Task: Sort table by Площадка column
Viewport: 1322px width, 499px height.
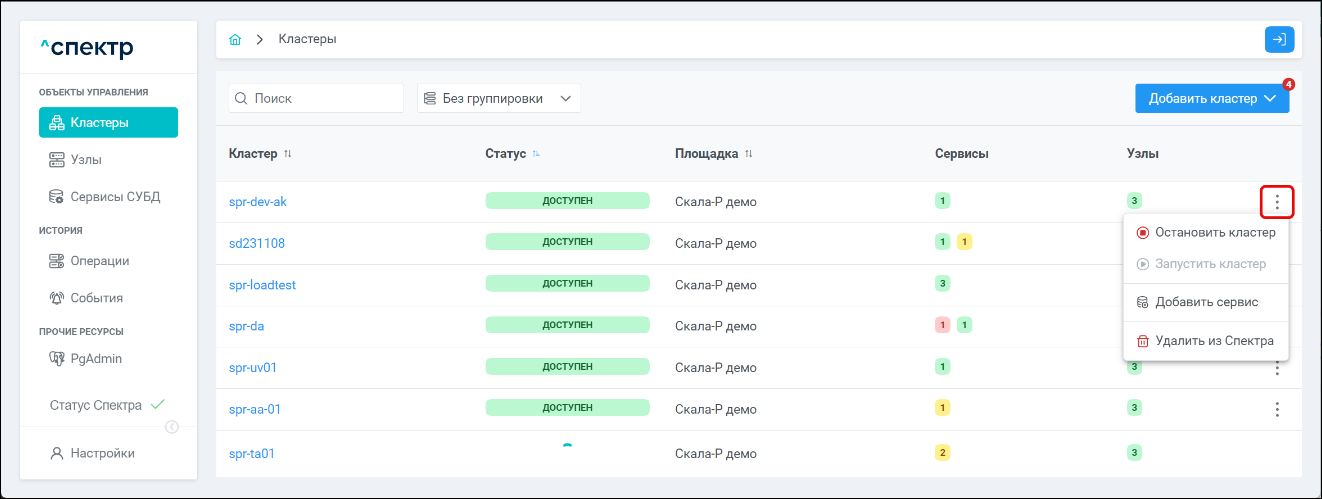Action: (748, 154)
